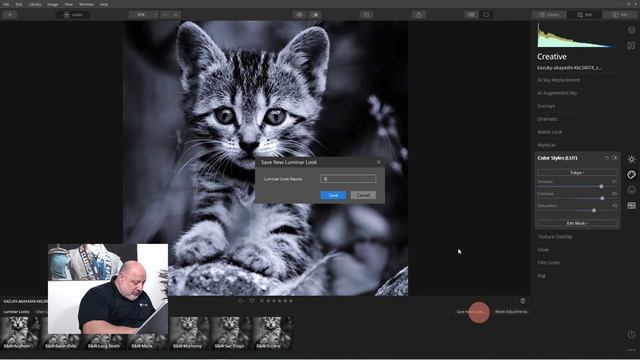Click the Cancel button in dialog
The height and width of the screenshot is (360, 640).
(x=363, y=195)
